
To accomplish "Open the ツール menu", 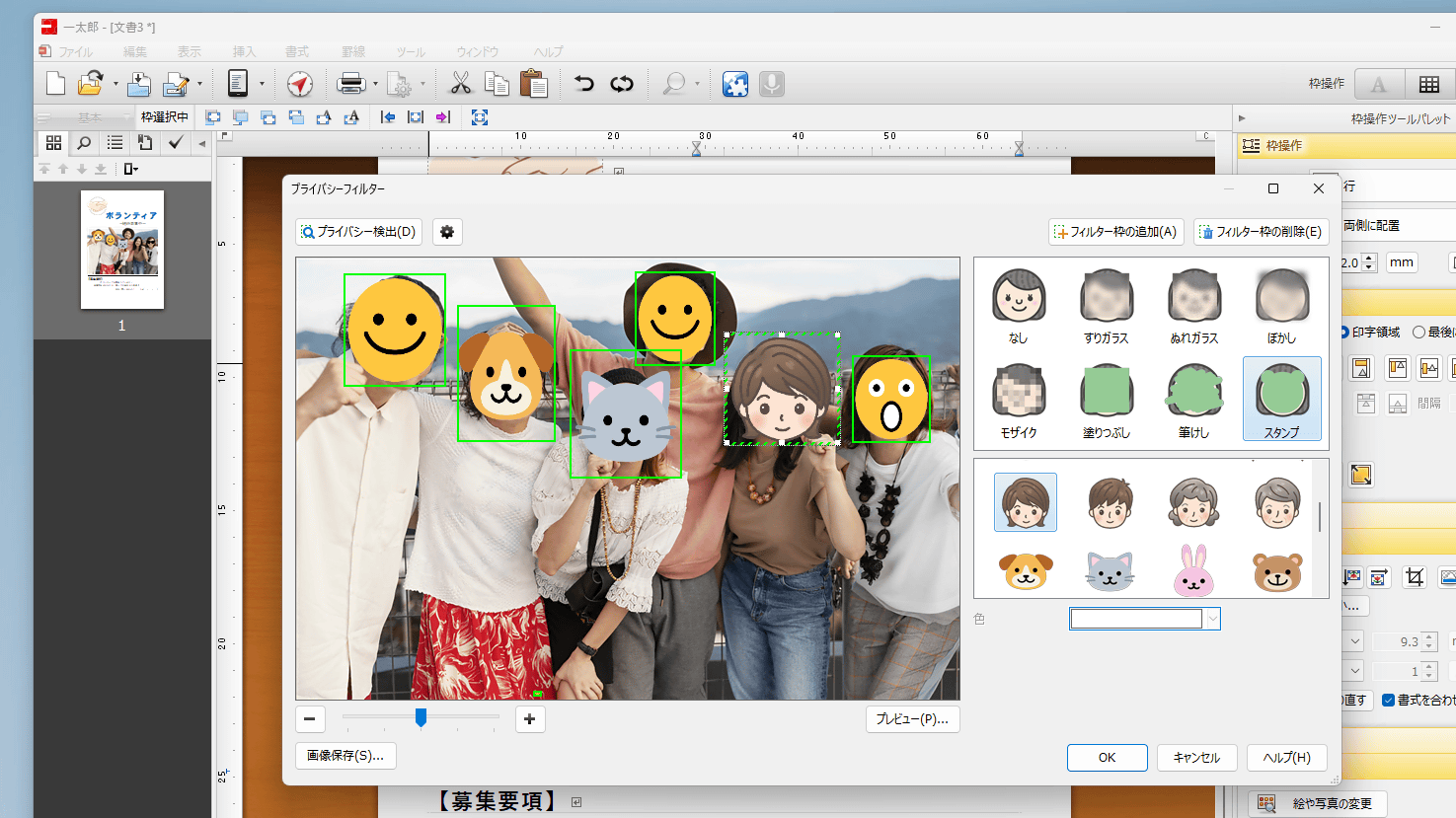I will 411,52.
